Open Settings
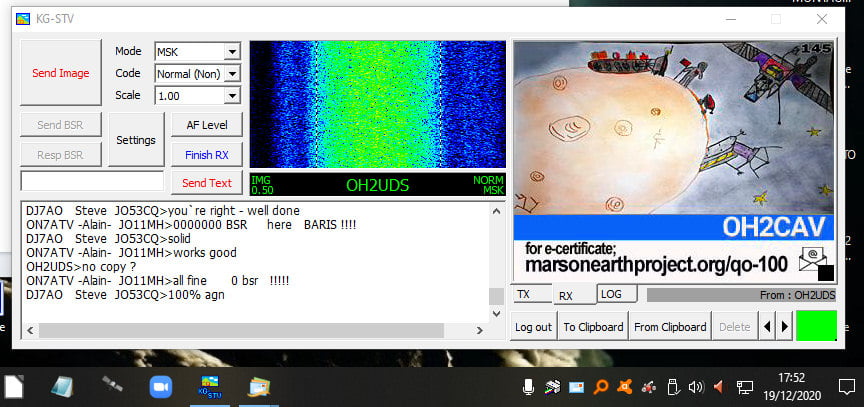864x407 pixels. click(x=136, y=140)
